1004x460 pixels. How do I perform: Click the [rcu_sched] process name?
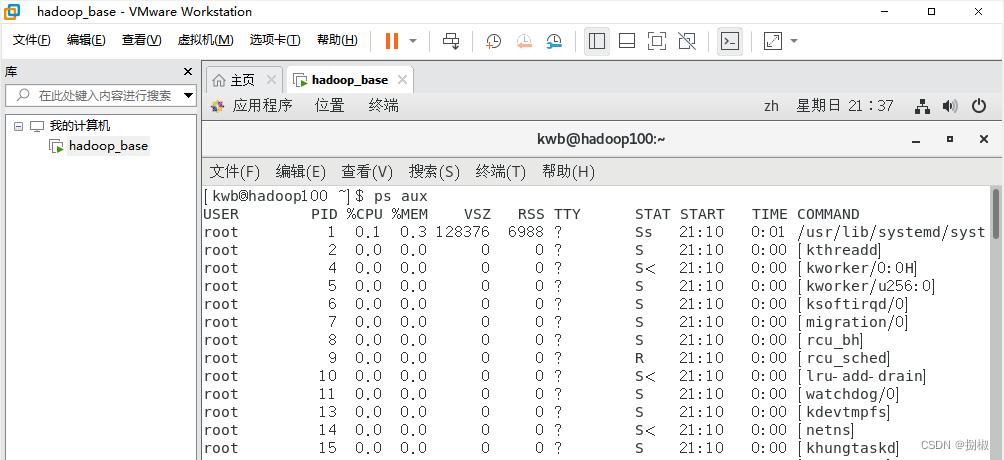tap(845, 357)
